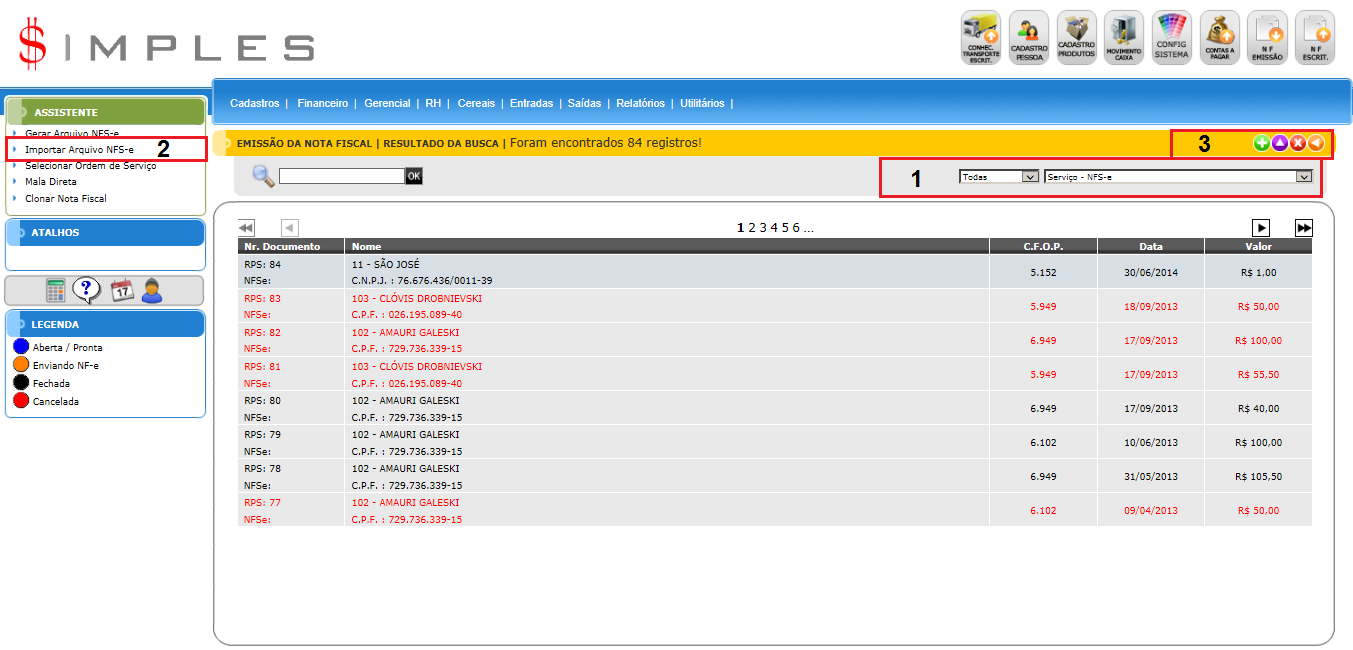
Task: Click Importar Arquivo NFS-e link
Action: 79,149
